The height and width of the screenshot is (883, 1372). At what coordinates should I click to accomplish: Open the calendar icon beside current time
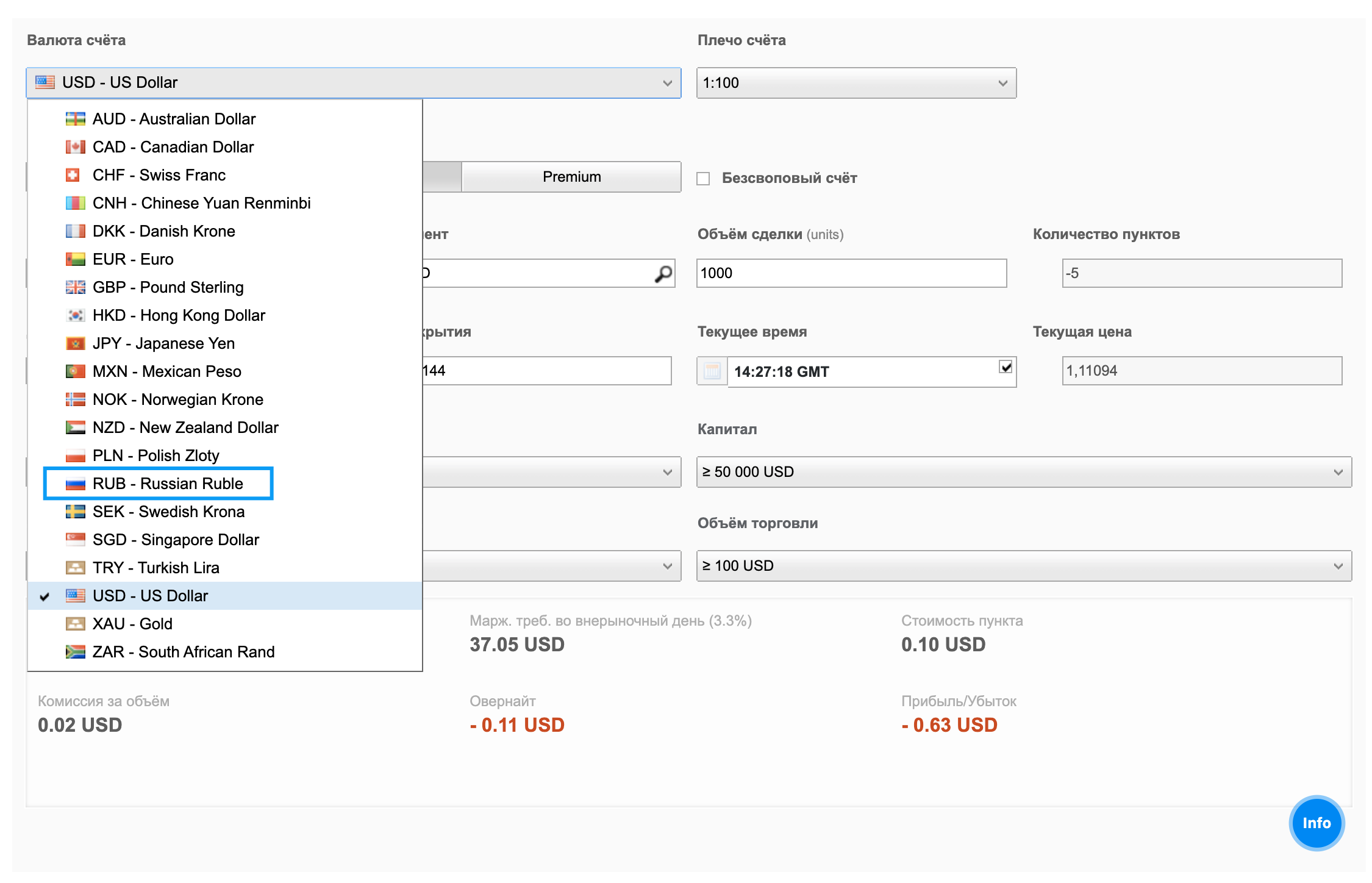[x=712, y=371]
